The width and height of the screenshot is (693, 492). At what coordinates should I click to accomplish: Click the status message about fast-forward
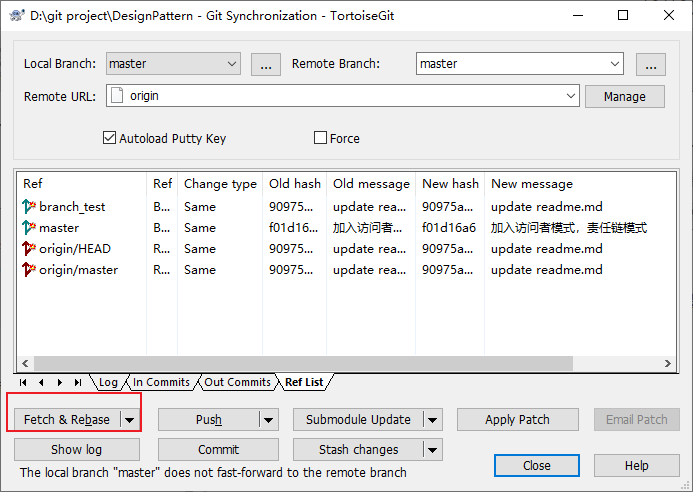tap(213, 473)
